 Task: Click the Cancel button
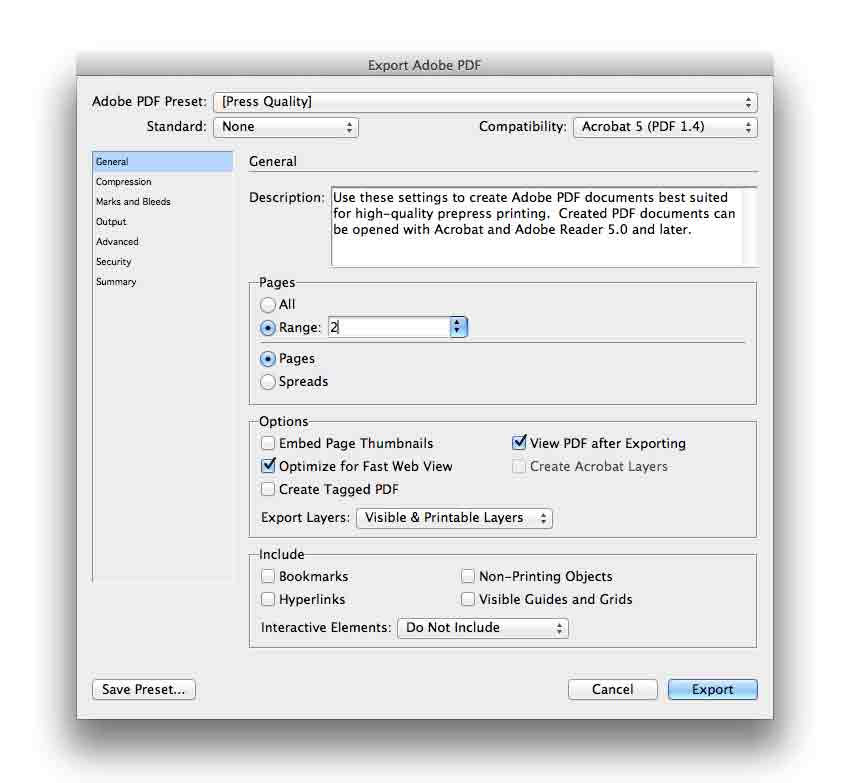point(613,690)
